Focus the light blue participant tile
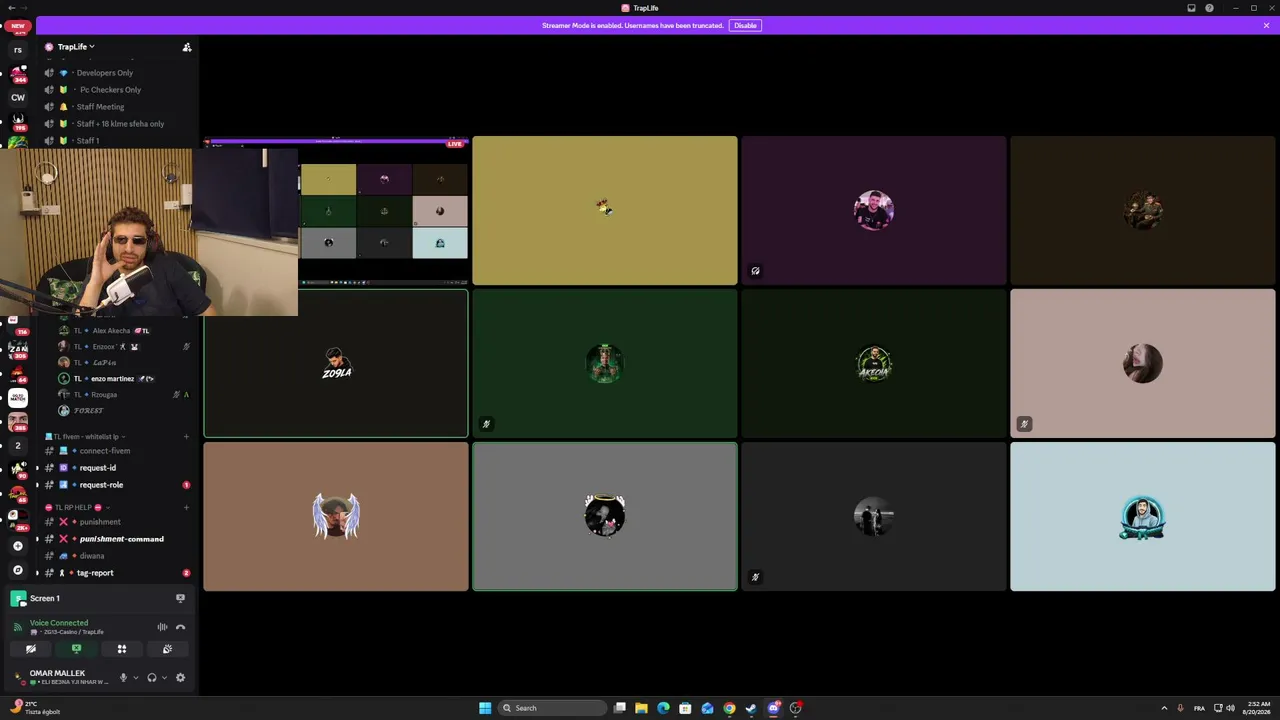Viewport: 1280px width, 720px height. [x=1143, y=517]
